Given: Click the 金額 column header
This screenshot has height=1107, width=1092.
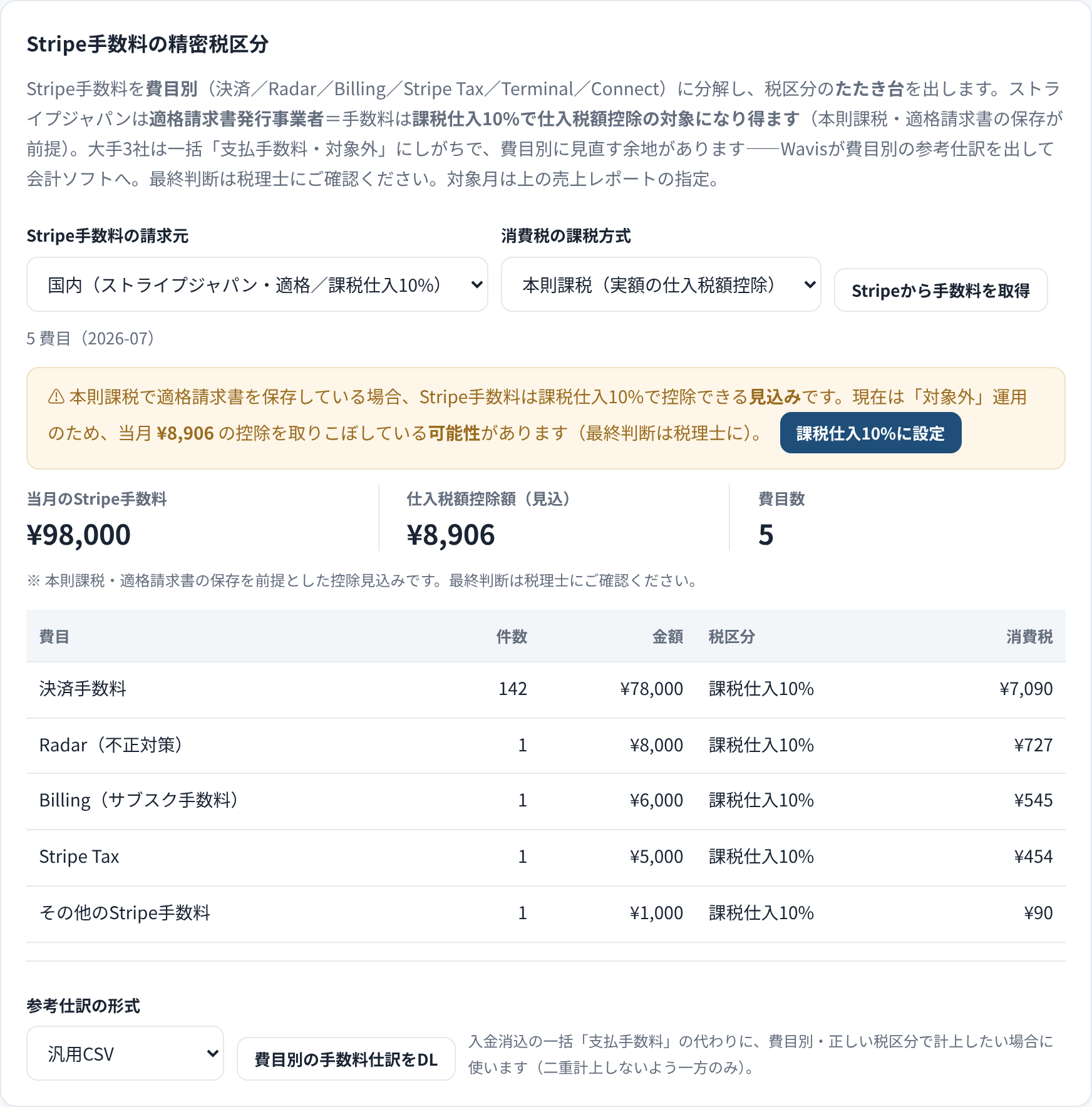Looking at the screenshot, I should click(667, 637).
